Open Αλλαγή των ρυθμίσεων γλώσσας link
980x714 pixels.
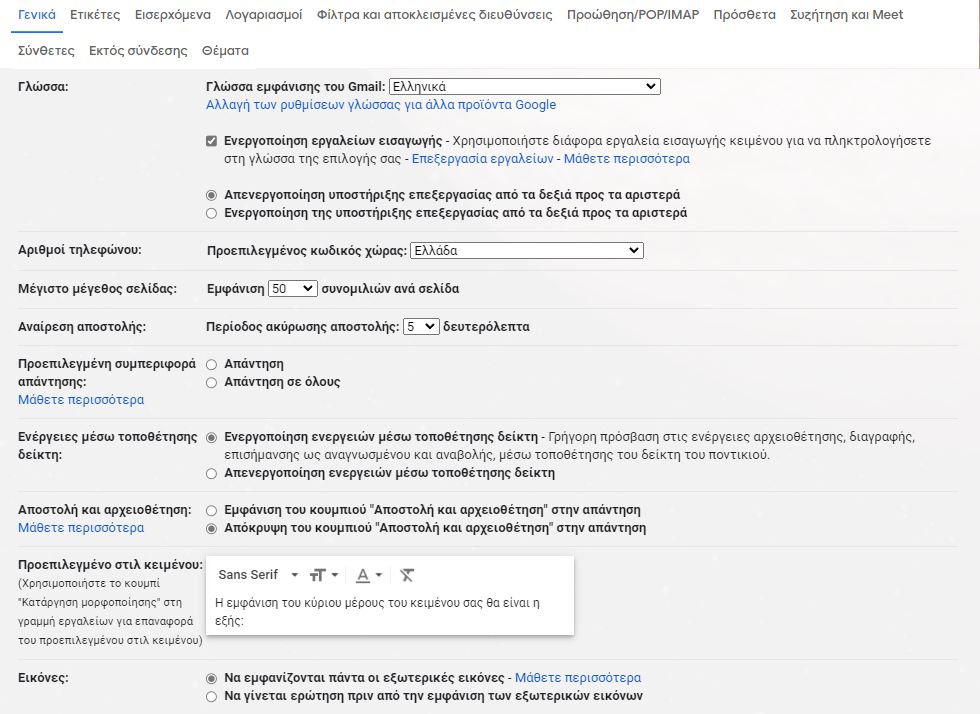click(381, 104)
